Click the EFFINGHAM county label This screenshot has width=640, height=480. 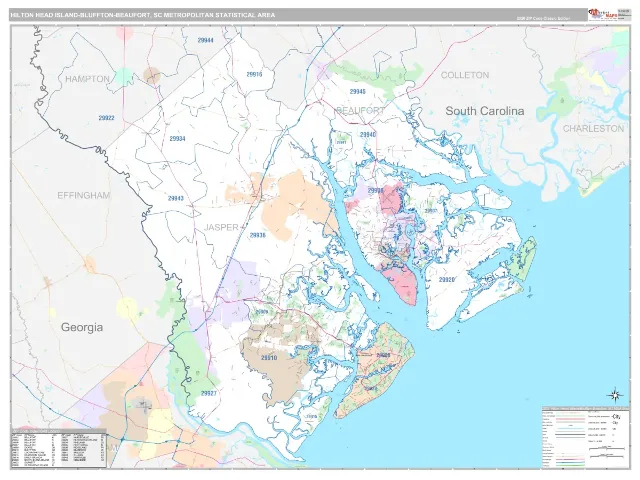tap(84, 196)
